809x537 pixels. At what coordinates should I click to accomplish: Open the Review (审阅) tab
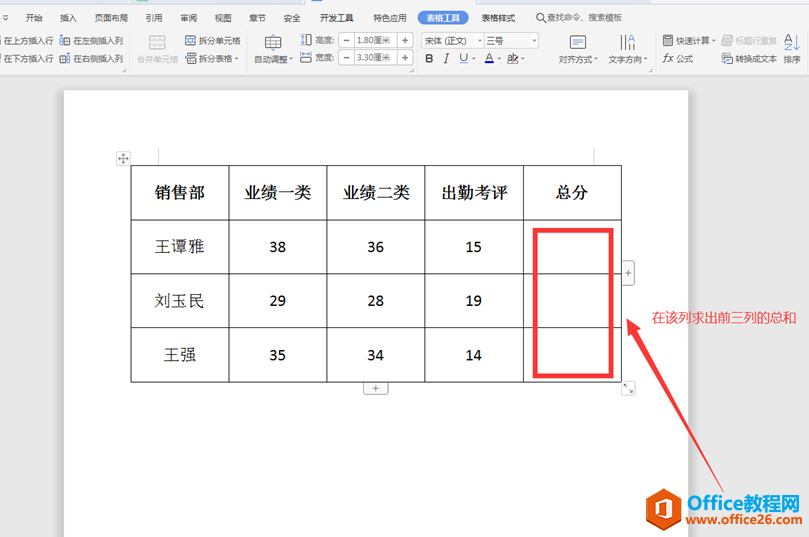(x=188, y=18)
